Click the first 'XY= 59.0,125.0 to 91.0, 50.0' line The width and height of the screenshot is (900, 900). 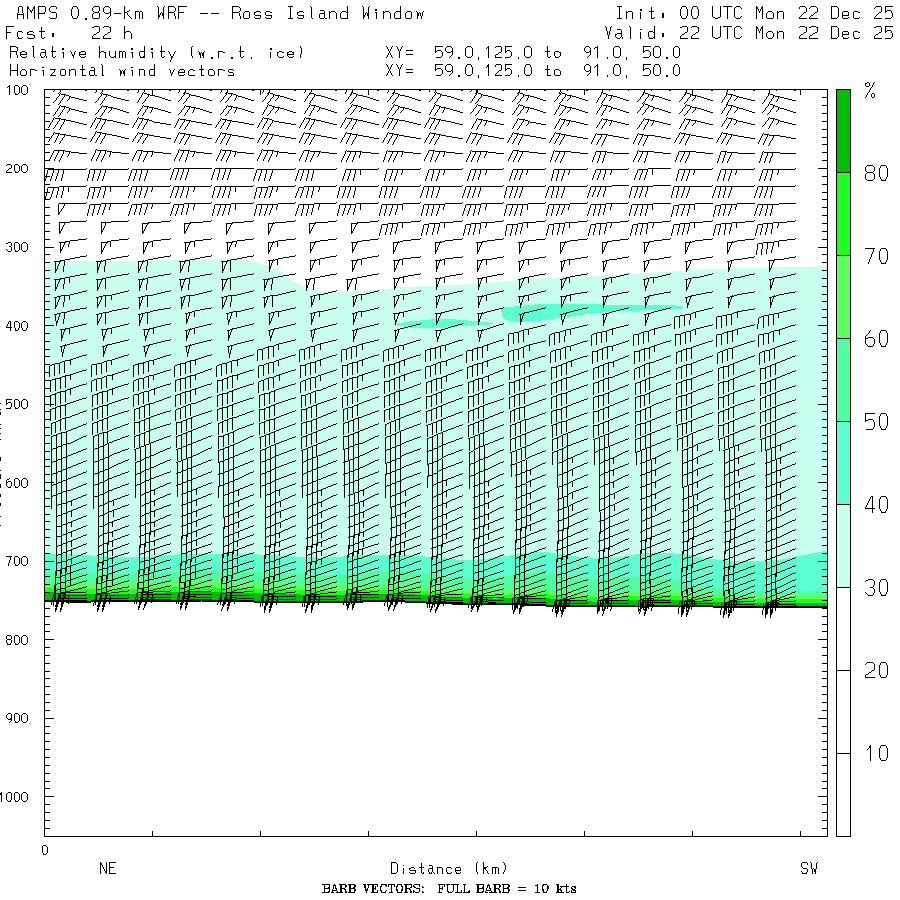[533, 53]
